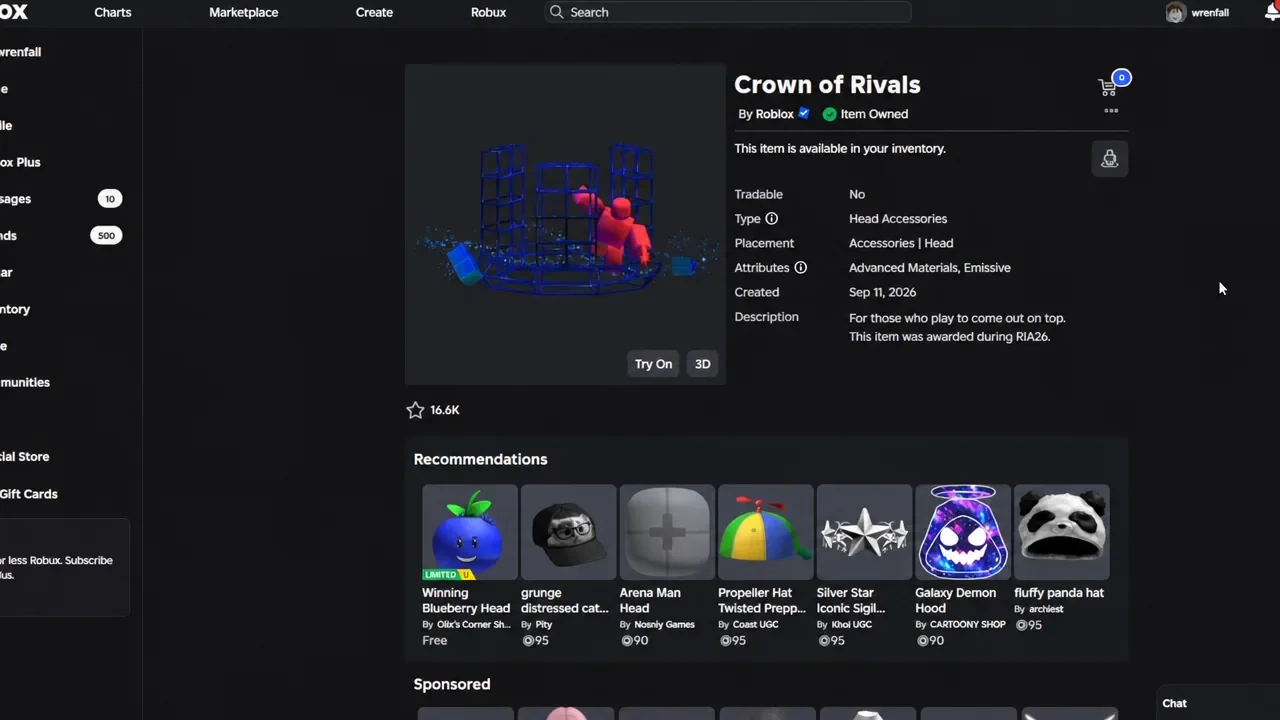Click the Sep 11, 2026 created date

[882, 292]
